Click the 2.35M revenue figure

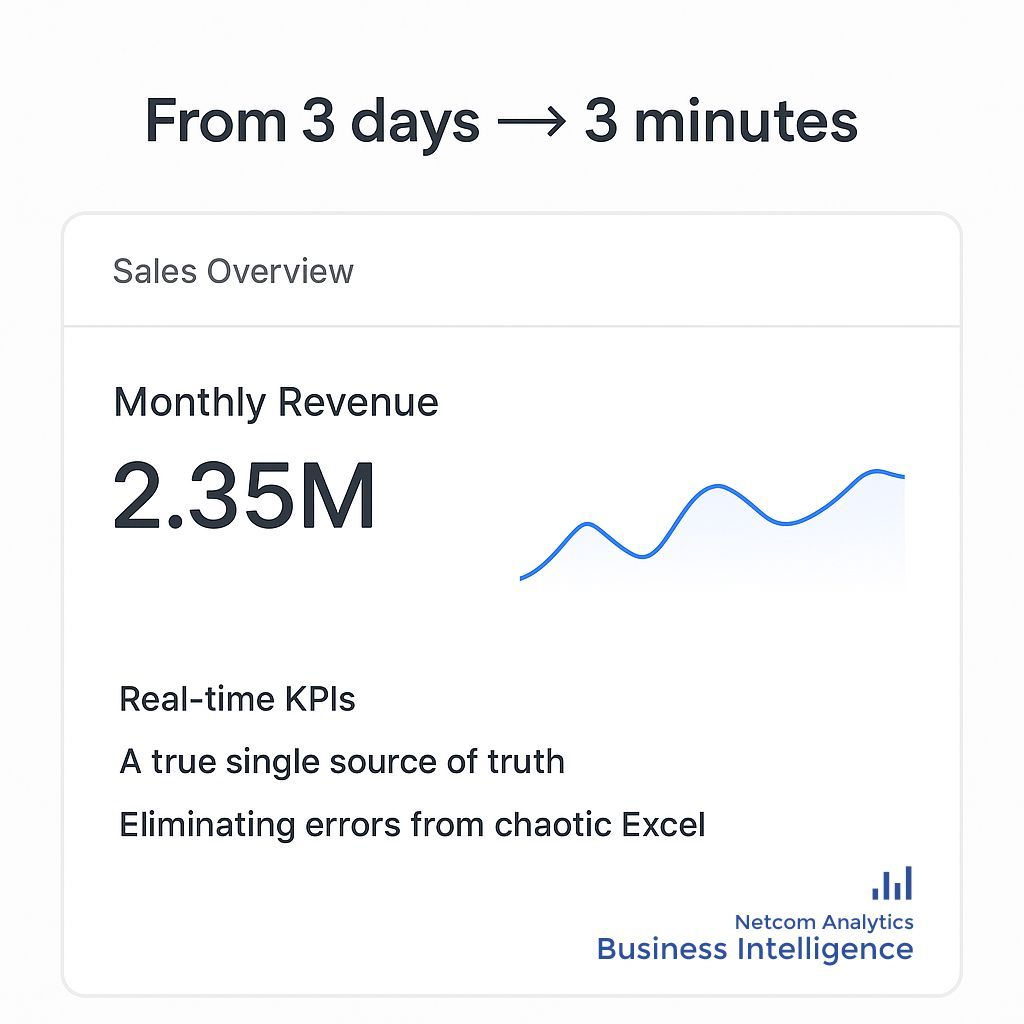(x=244, y=495)
